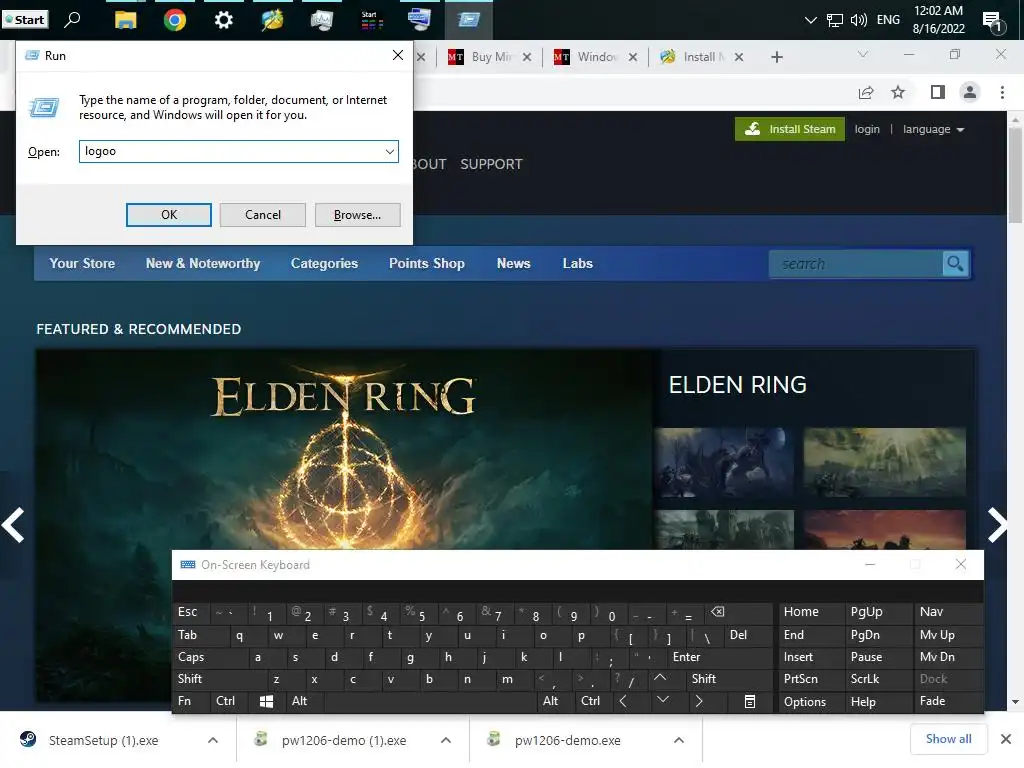Click Cancel in Run dialog
Image resolution: width=1024 pixels, height=768 pixels.
(x=263, y=215)
